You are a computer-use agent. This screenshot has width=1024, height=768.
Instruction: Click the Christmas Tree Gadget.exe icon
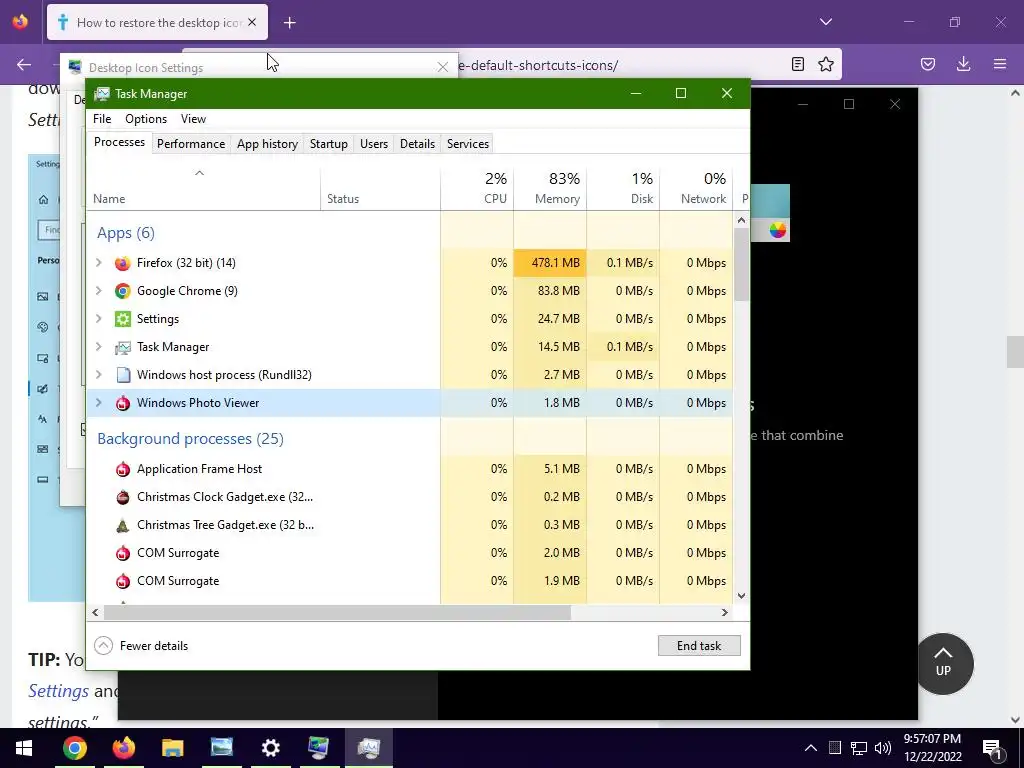123,525
